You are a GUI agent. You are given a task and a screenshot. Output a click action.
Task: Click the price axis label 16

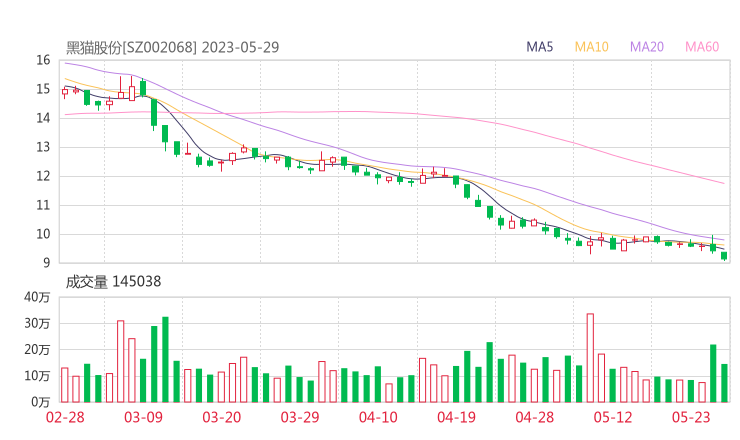(43, 60)
